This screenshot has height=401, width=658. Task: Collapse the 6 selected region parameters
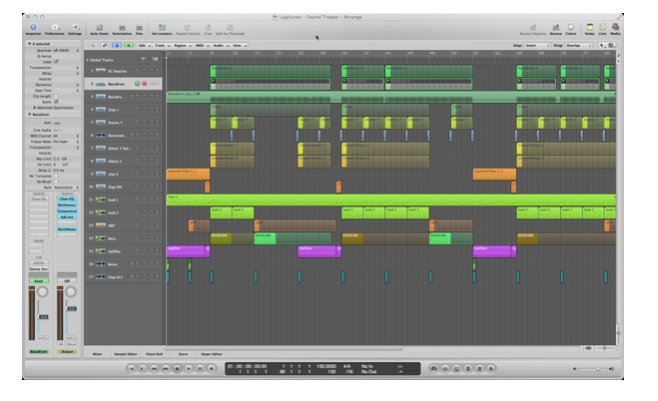click(29, 44)
